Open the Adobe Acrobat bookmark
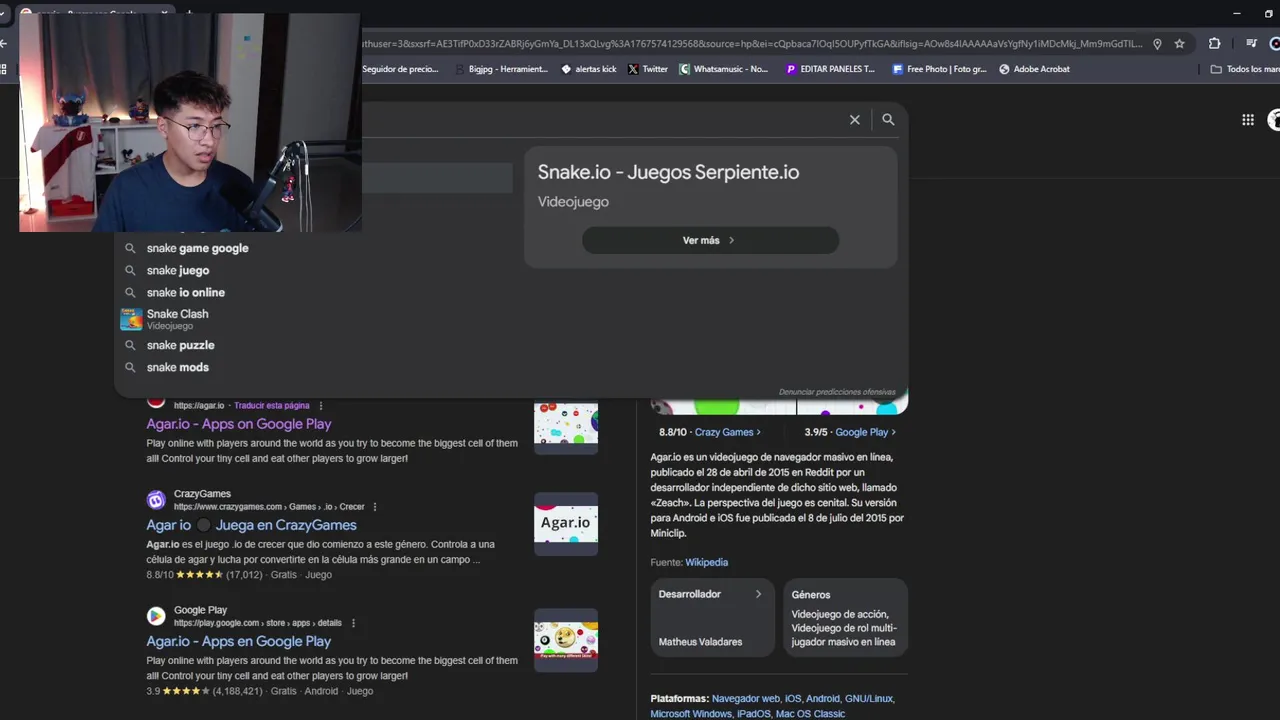Viewport: 1280px width, 720px height. [x=1034, y=69]
